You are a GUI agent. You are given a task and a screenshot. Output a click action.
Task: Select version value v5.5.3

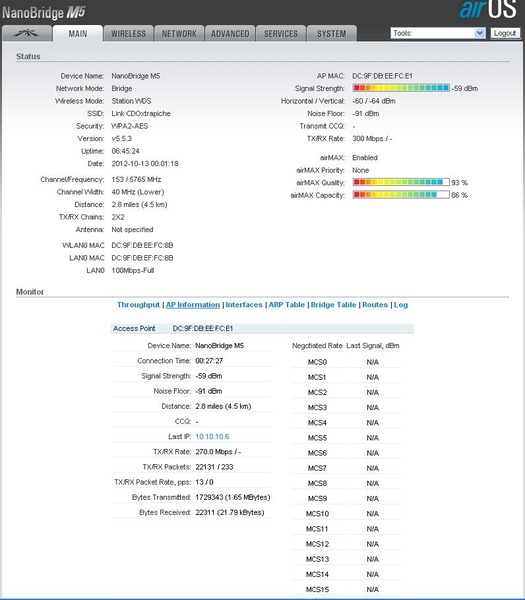pyautogui.click(x=122, y=139)
